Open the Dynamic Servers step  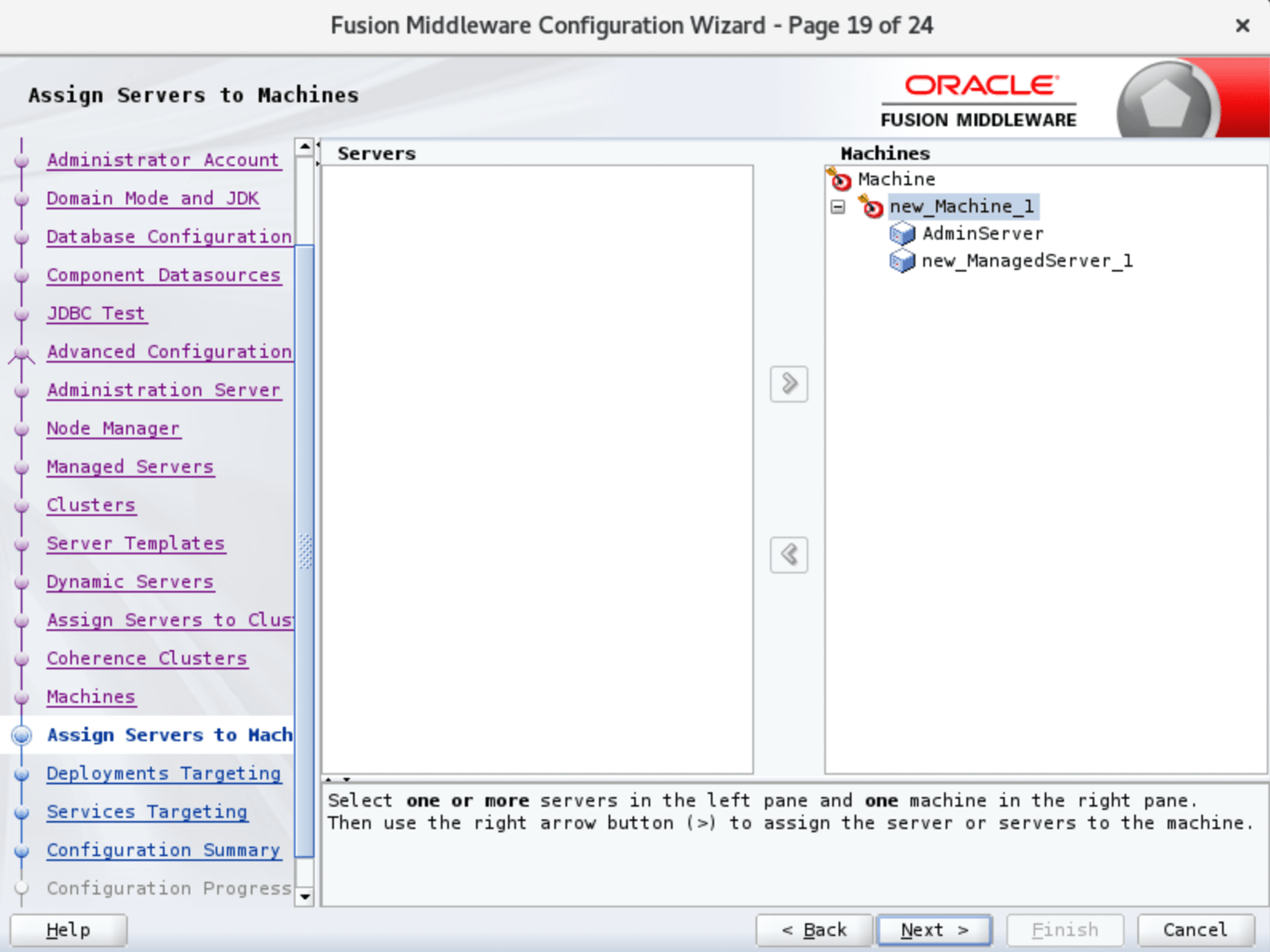pos(130,582)
